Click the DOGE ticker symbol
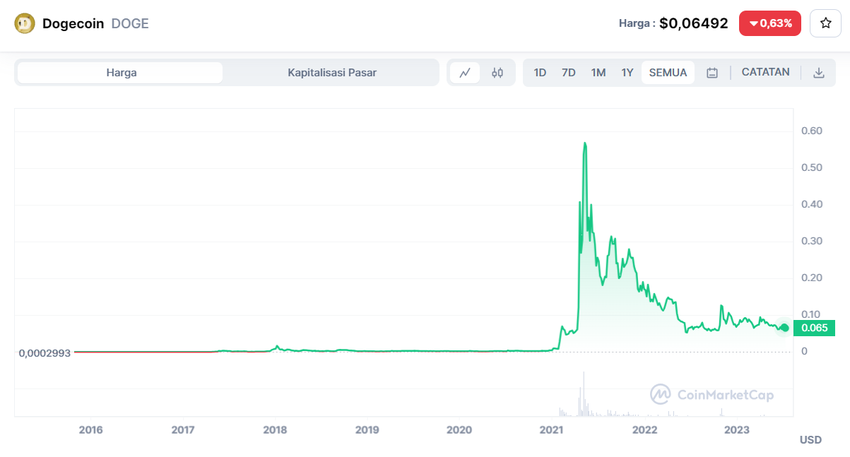The height and width of the screenshot is (457, 850). [130, 23]
